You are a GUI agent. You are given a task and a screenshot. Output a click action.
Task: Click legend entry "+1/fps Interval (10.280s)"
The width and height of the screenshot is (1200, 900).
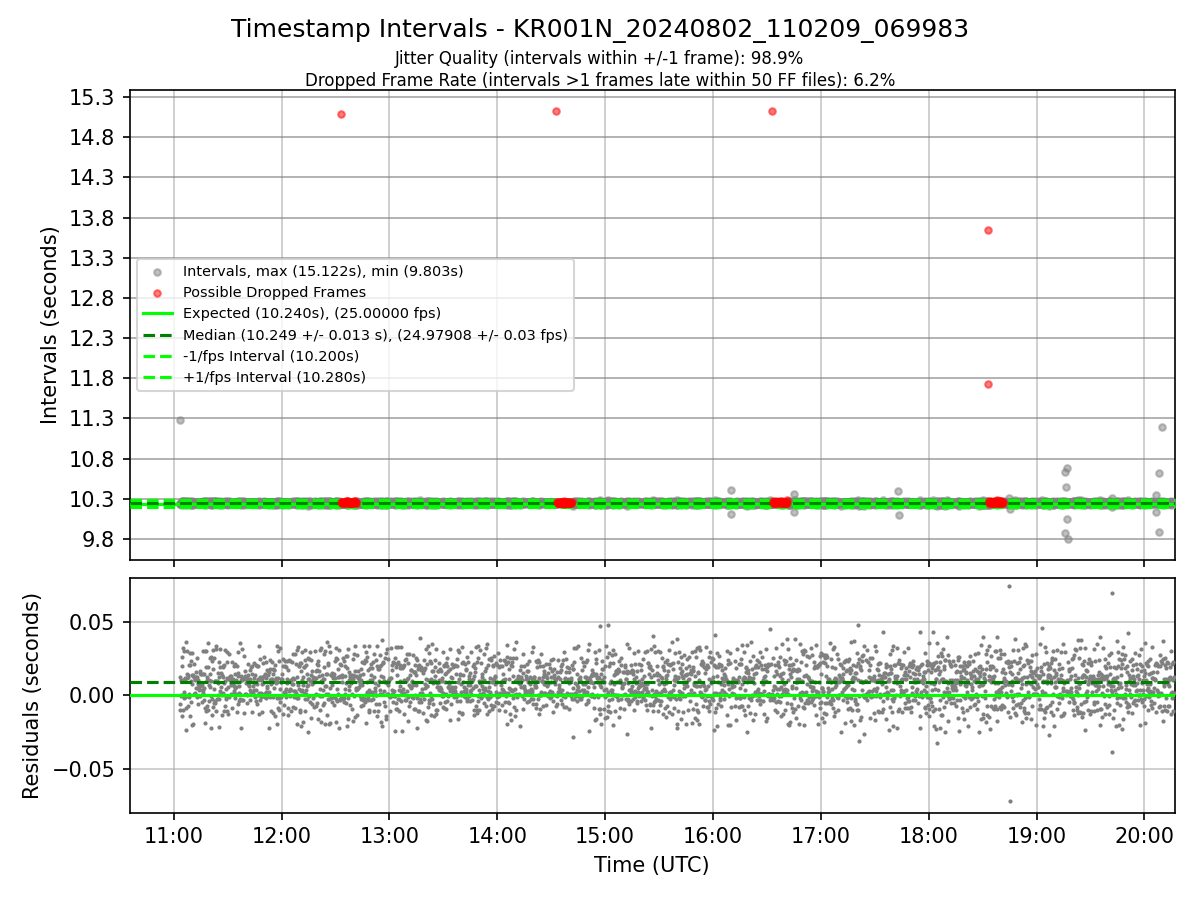click(274, 377)
